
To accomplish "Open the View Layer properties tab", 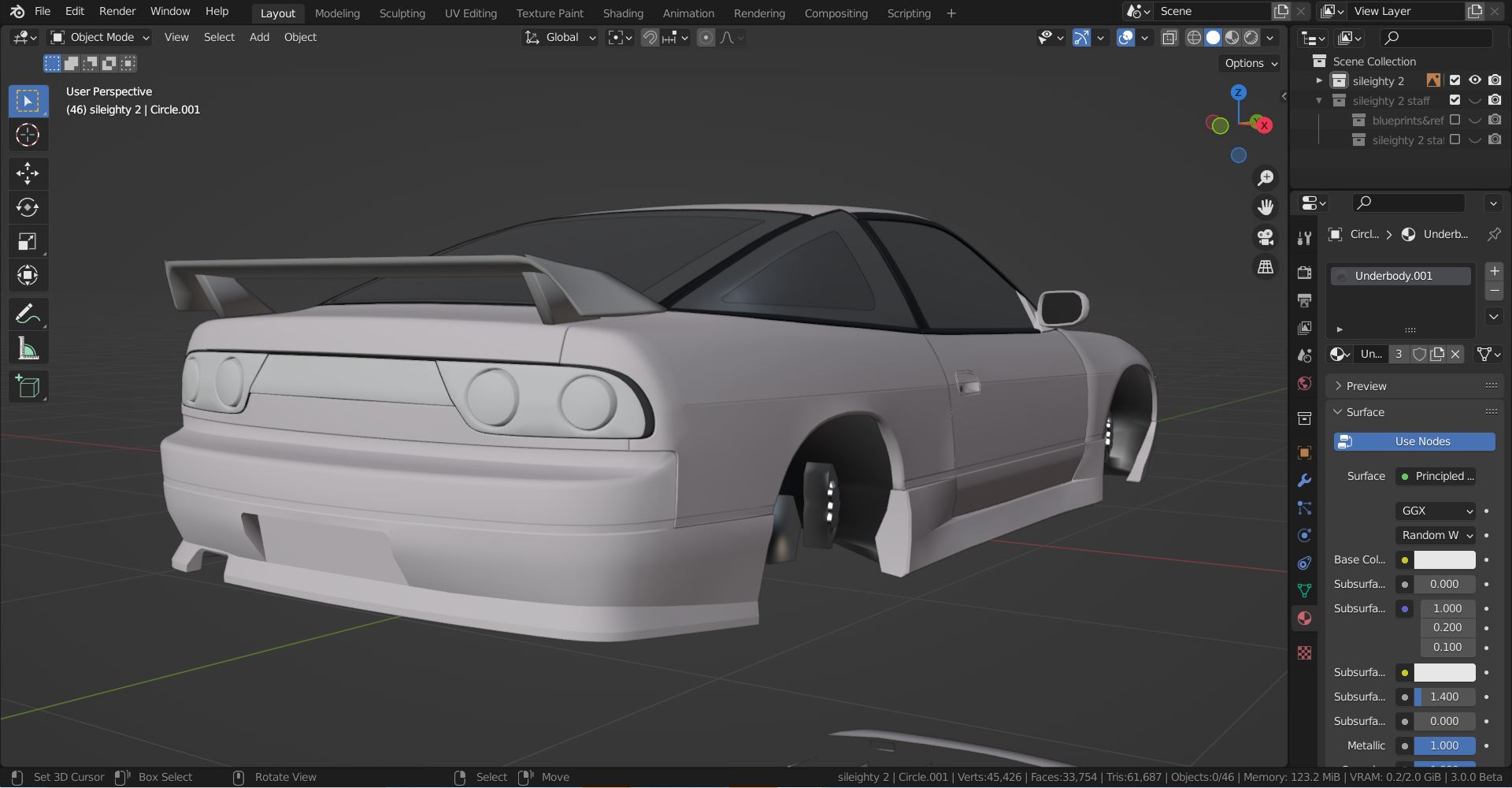I will point(1305,328).
